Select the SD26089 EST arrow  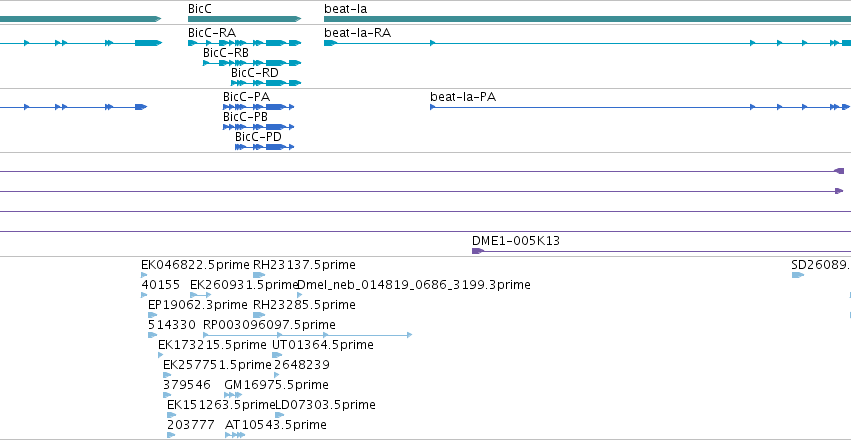(x=798, y=275)
